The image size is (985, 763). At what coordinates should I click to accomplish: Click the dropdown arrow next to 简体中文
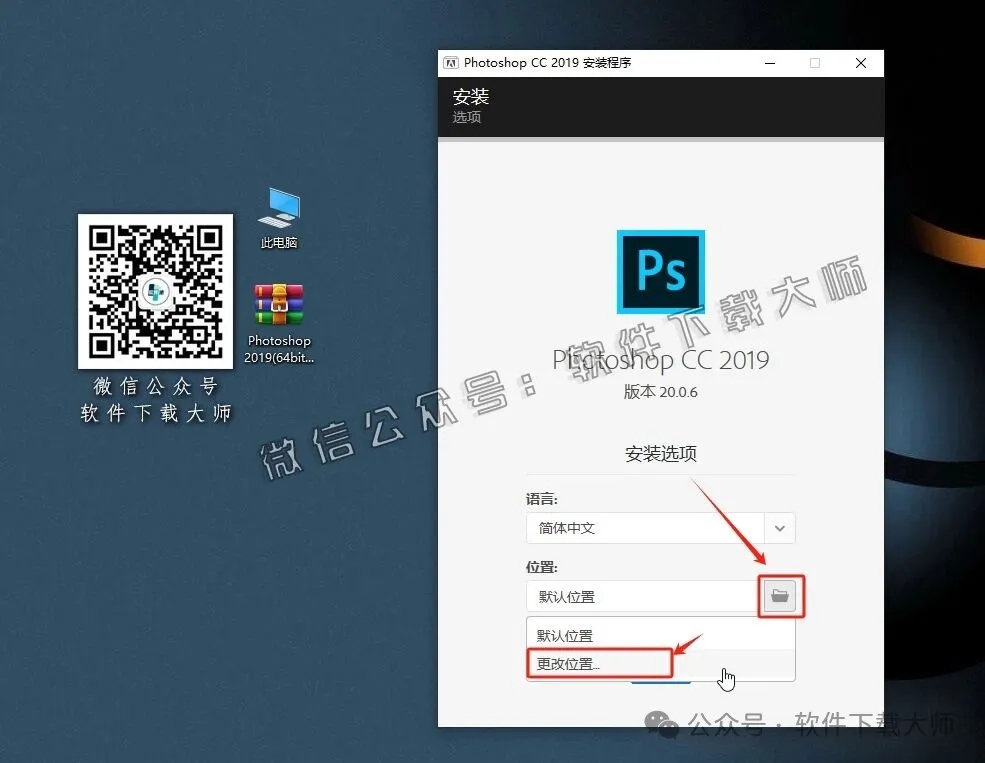tap(779, 528)
